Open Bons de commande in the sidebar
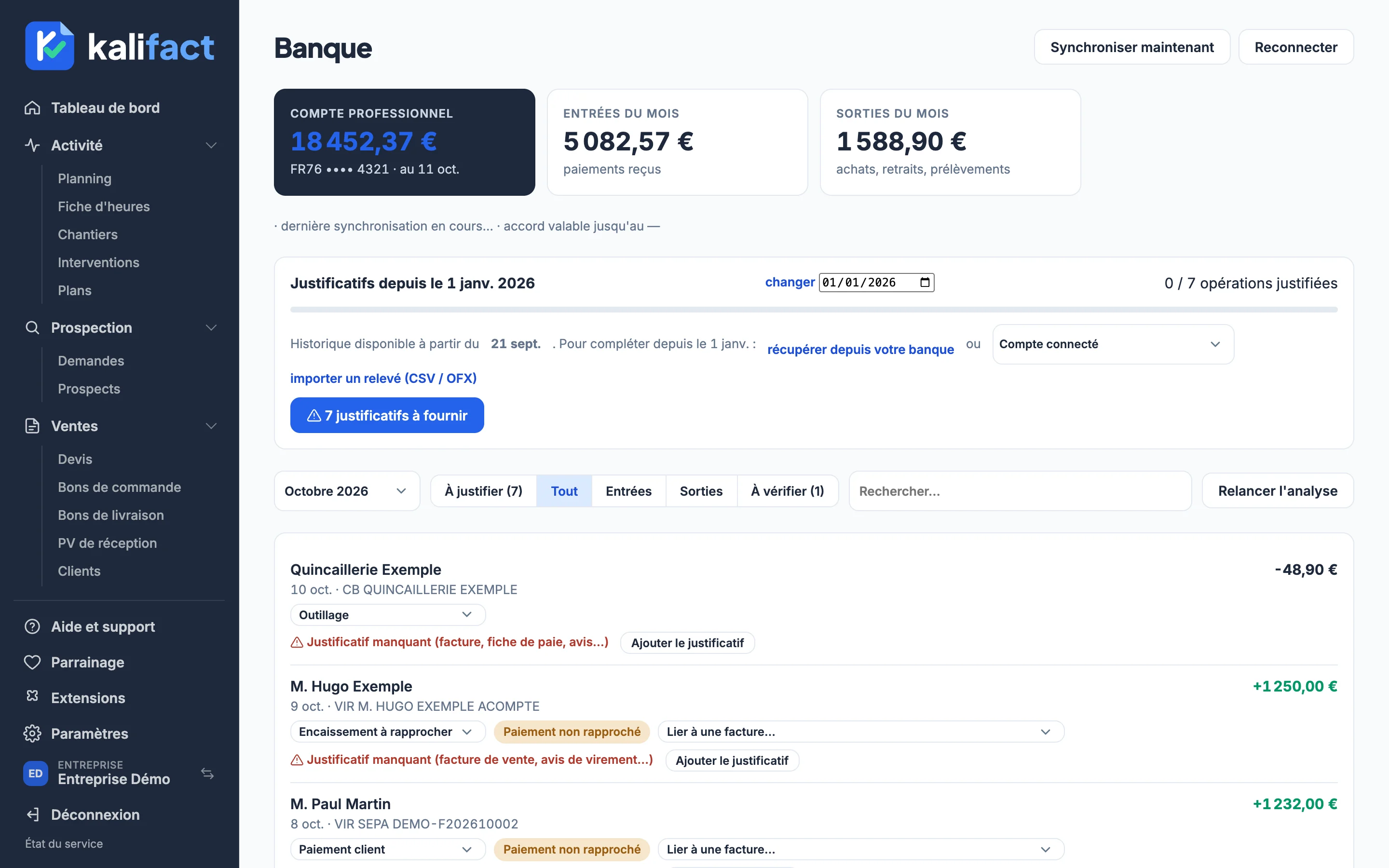1389x868 pixels. [x=119, y=488]
